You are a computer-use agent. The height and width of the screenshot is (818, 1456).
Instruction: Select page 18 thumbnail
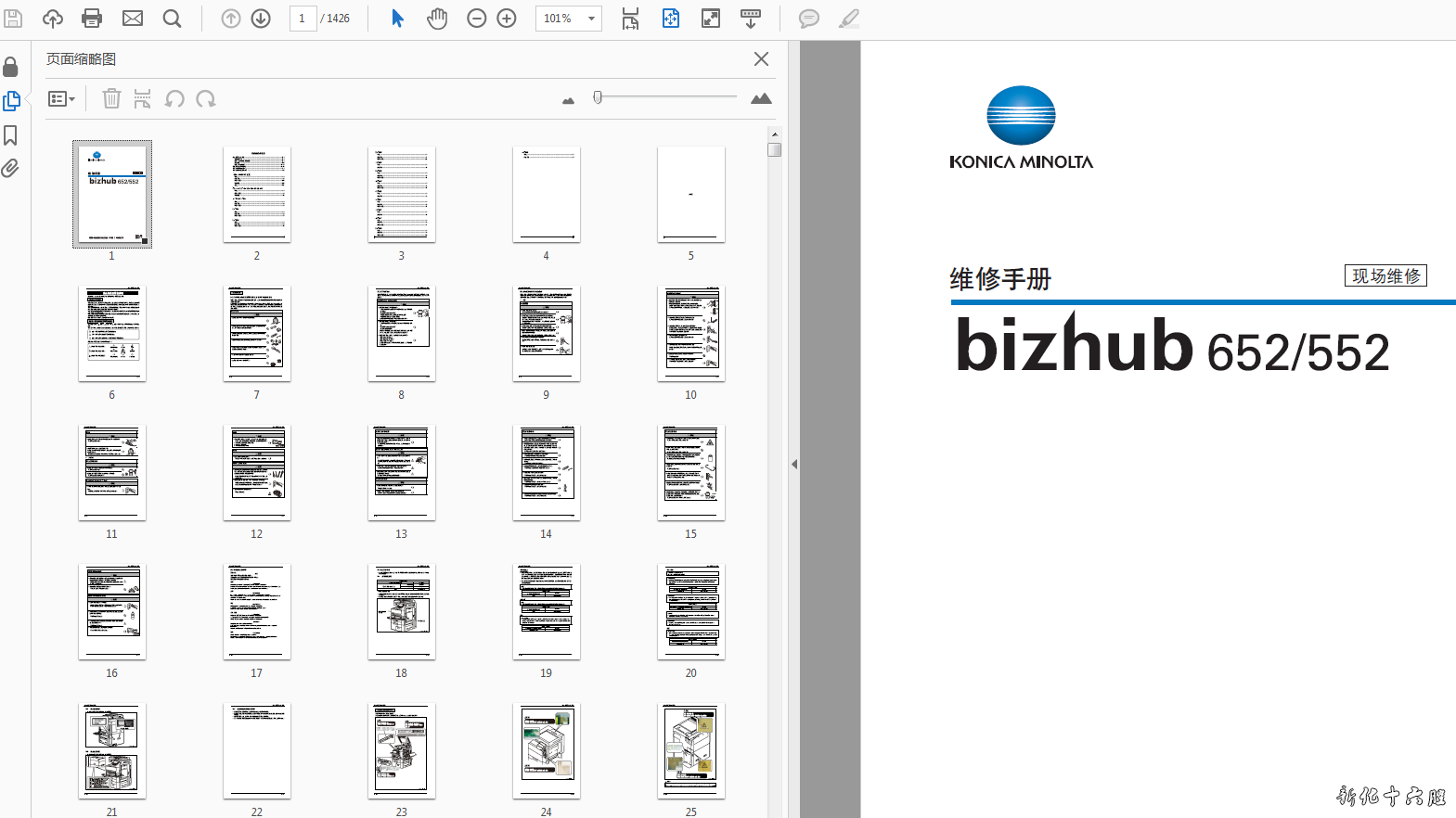(402, 611)
